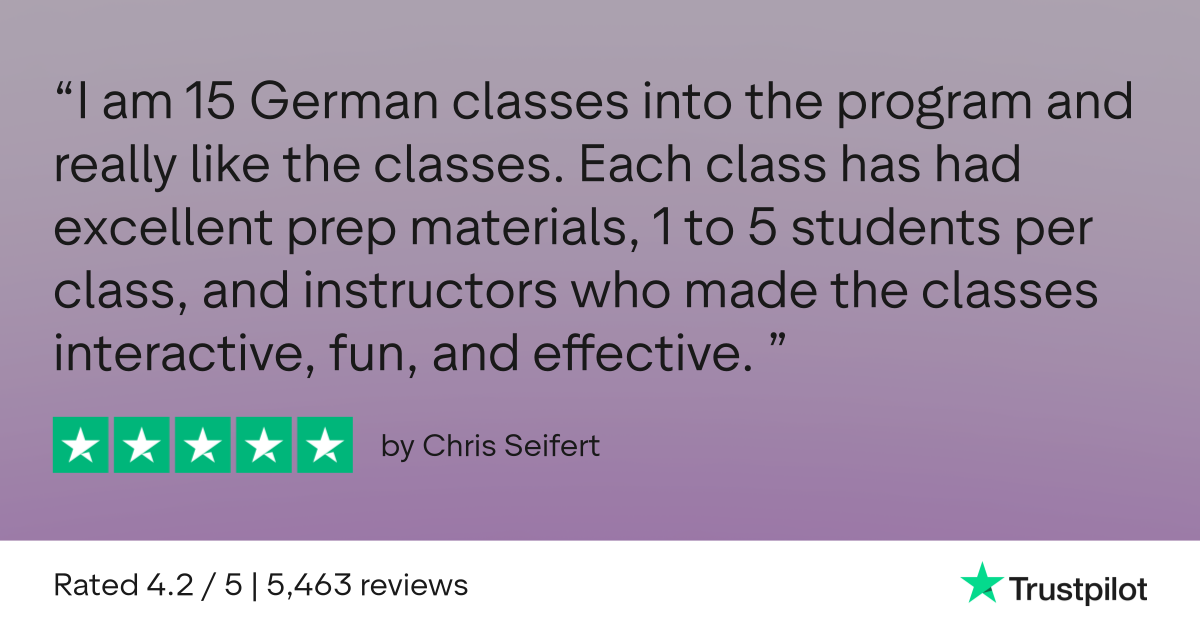The image size is (1200, 627).
Task: Click the fourth green rating star
Action: (264, 445)
